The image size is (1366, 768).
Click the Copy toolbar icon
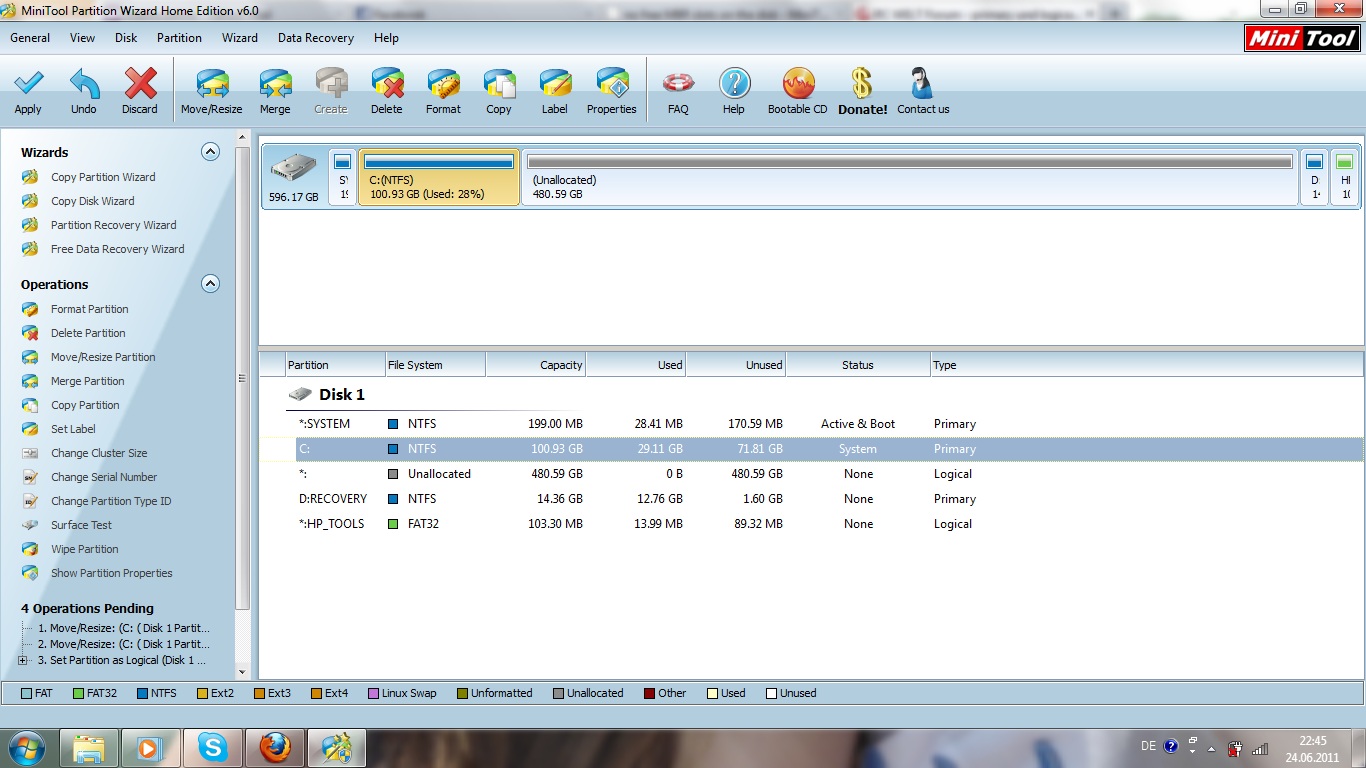click(x=499, y=83)
